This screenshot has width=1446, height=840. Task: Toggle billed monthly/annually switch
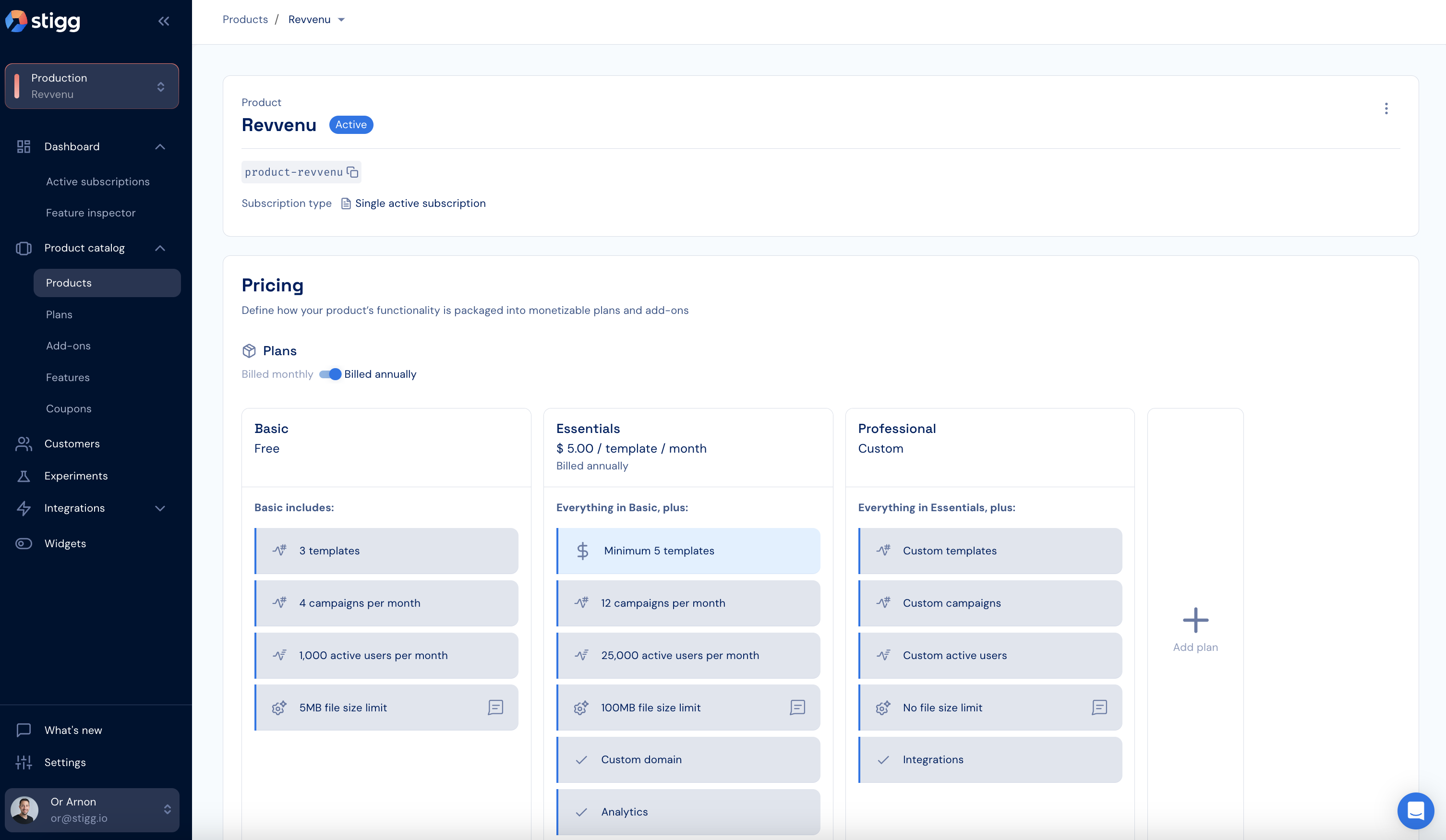[x=330, y=374]
